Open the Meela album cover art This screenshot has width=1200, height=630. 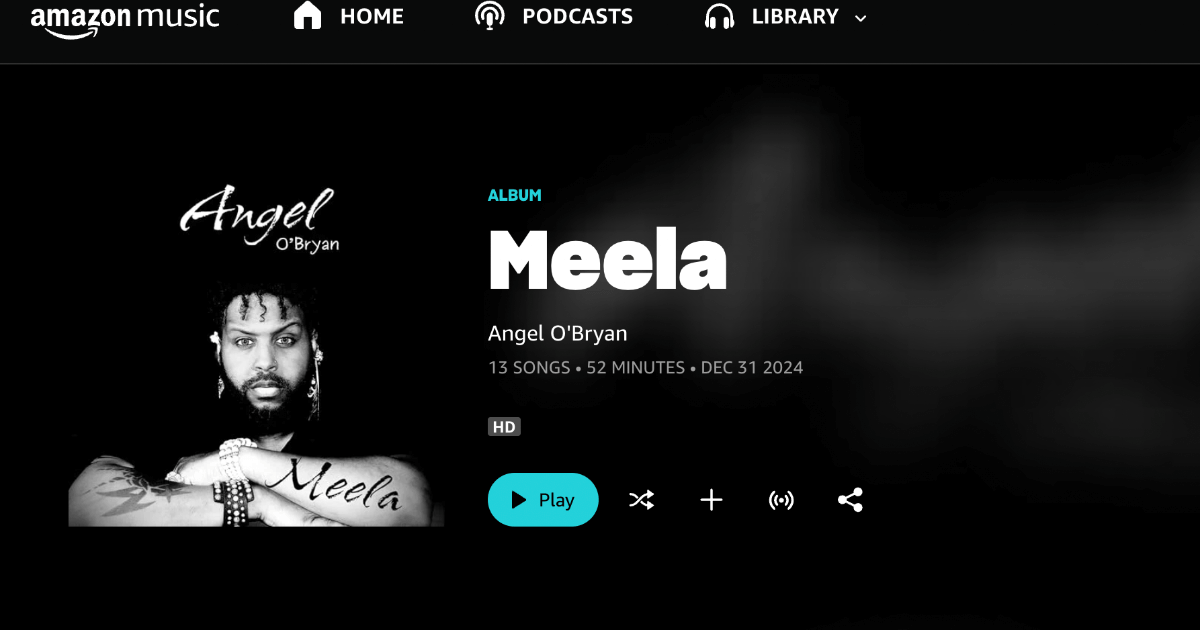(x=256, y=338)
